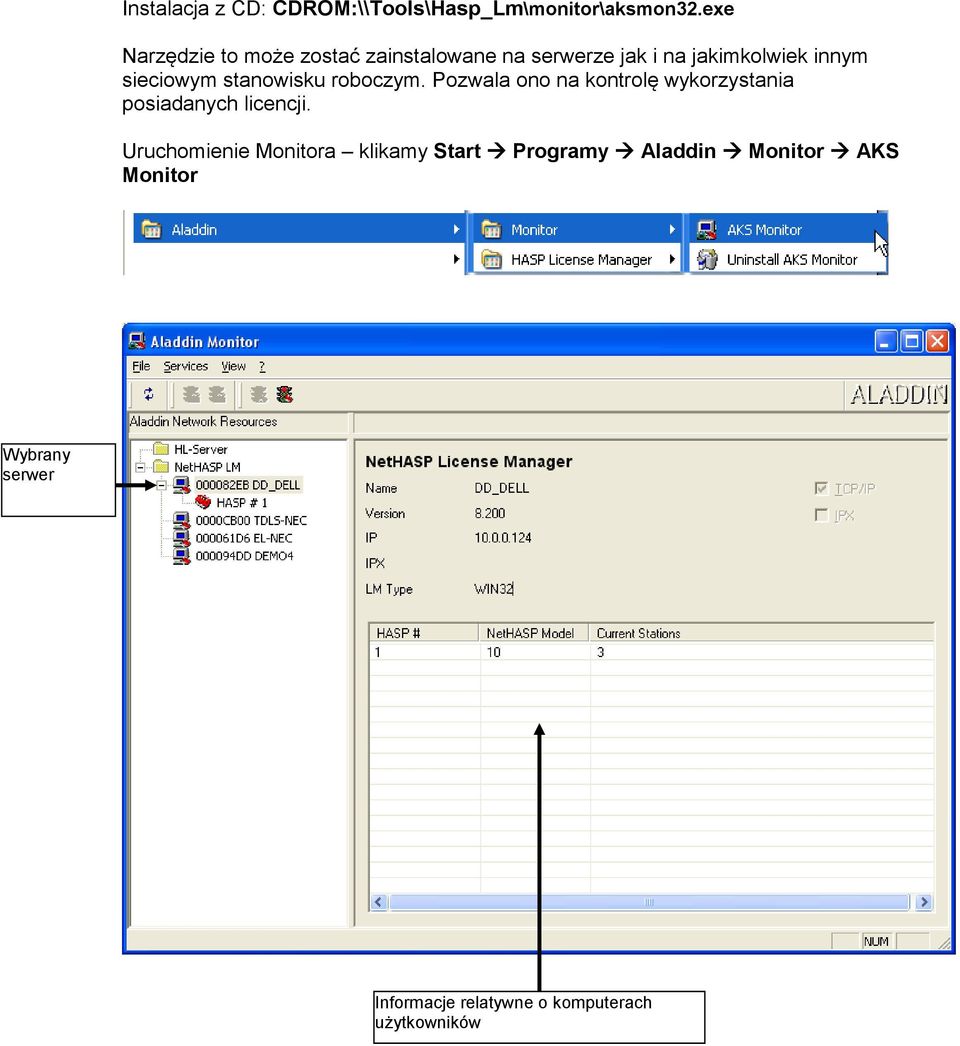
Task: Select the HL-Server folder icon
Action: pyautogui.click(x=161, y=448)
